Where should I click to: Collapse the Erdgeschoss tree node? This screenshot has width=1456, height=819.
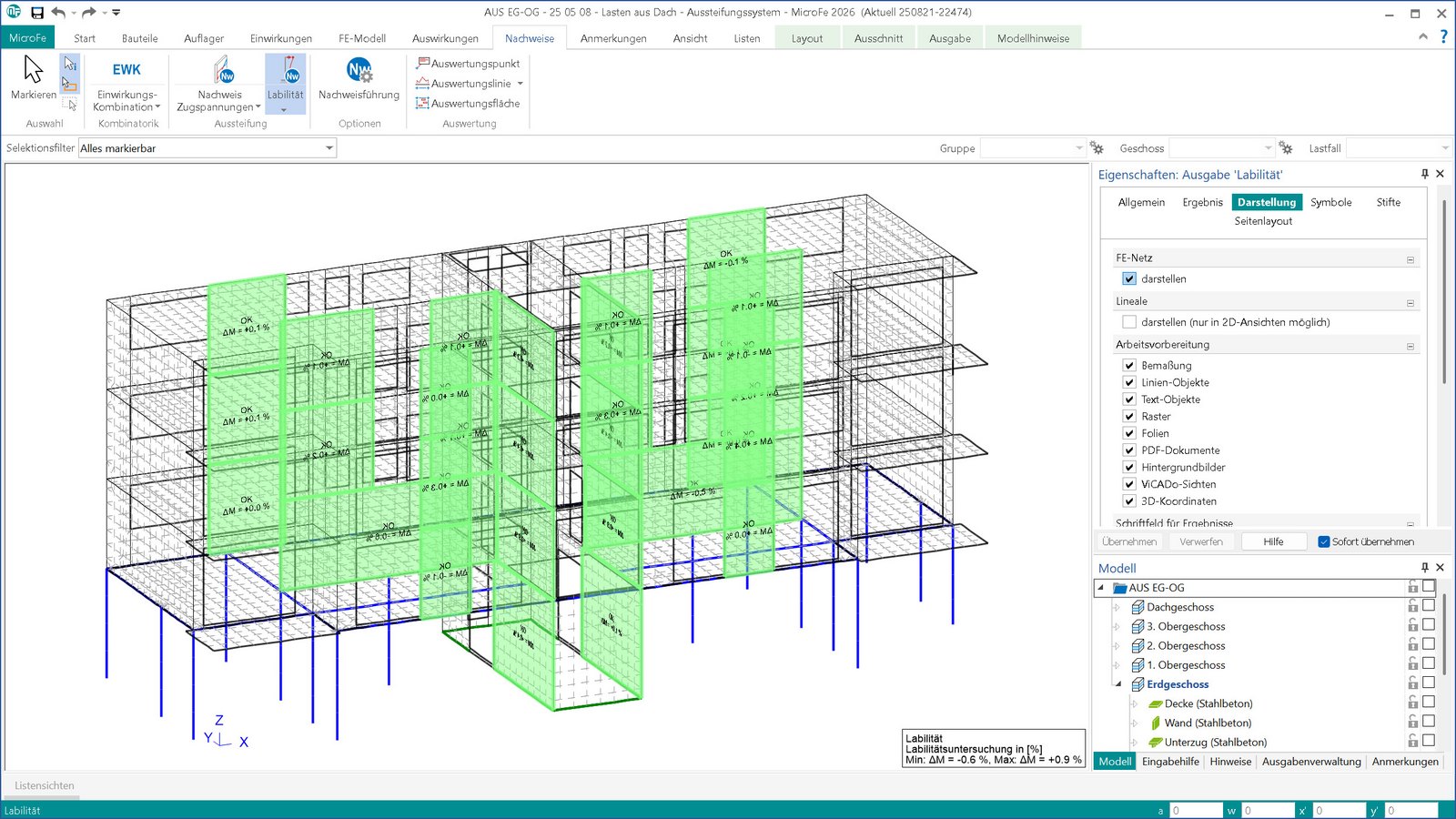pyautogui.click(x=1118, y=684)
